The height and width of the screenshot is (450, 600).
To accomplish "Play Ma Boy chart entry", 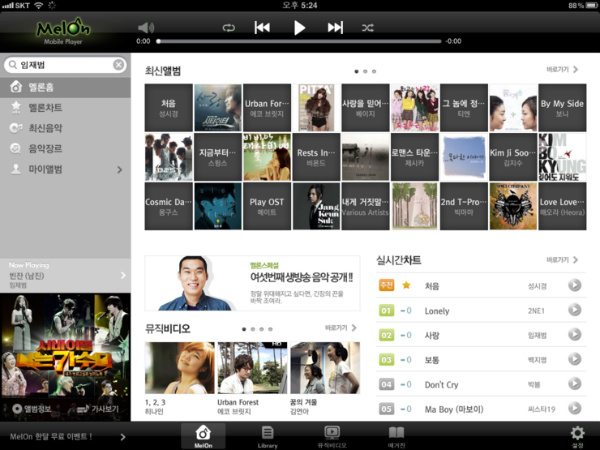I will click(574, 408).
